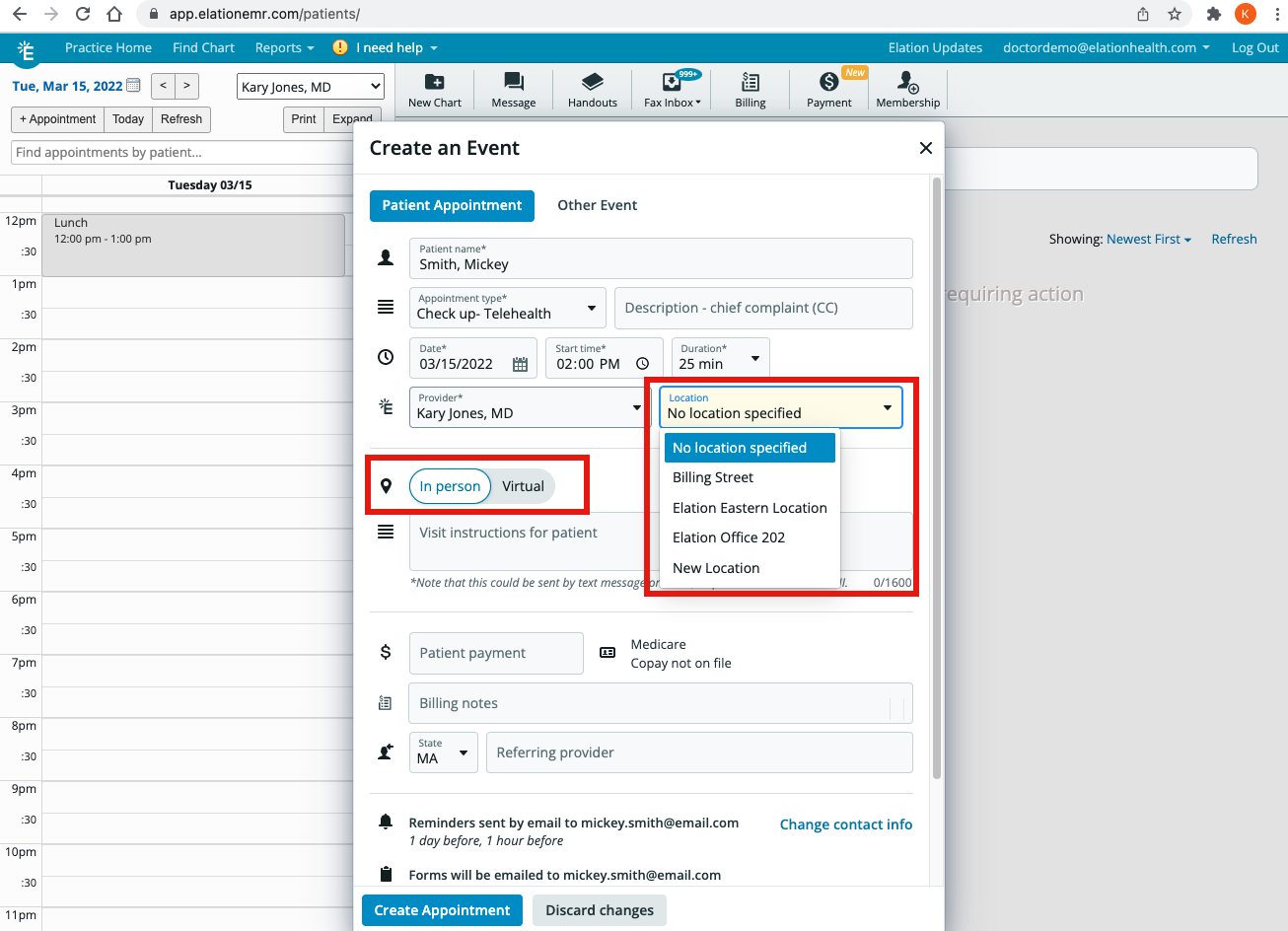Open Newest First sort dropdown
The height and width of the screenshot is (931, 1288).
pyautogui.click(x=1149, y=239)
